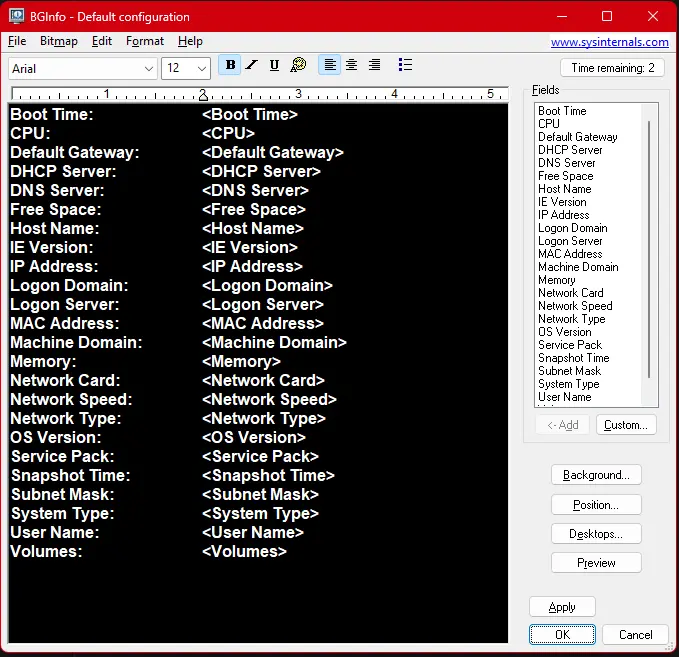
Task: Select IE Version in Fields list
Action: [x=562, y=202]
